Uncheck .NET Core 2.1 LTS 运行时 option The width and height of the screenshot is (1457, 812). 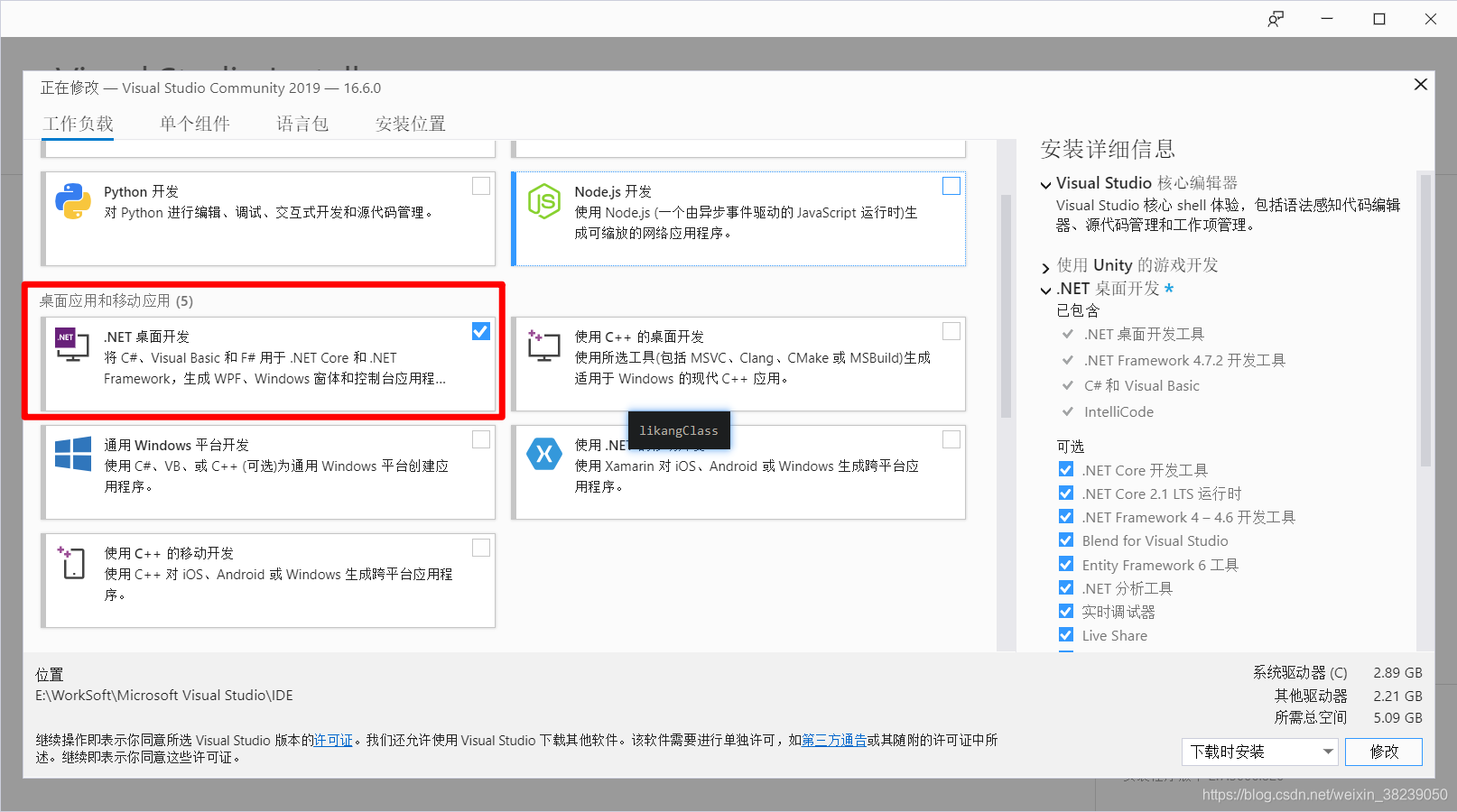pyautogui.click(x=1066, y=493)
